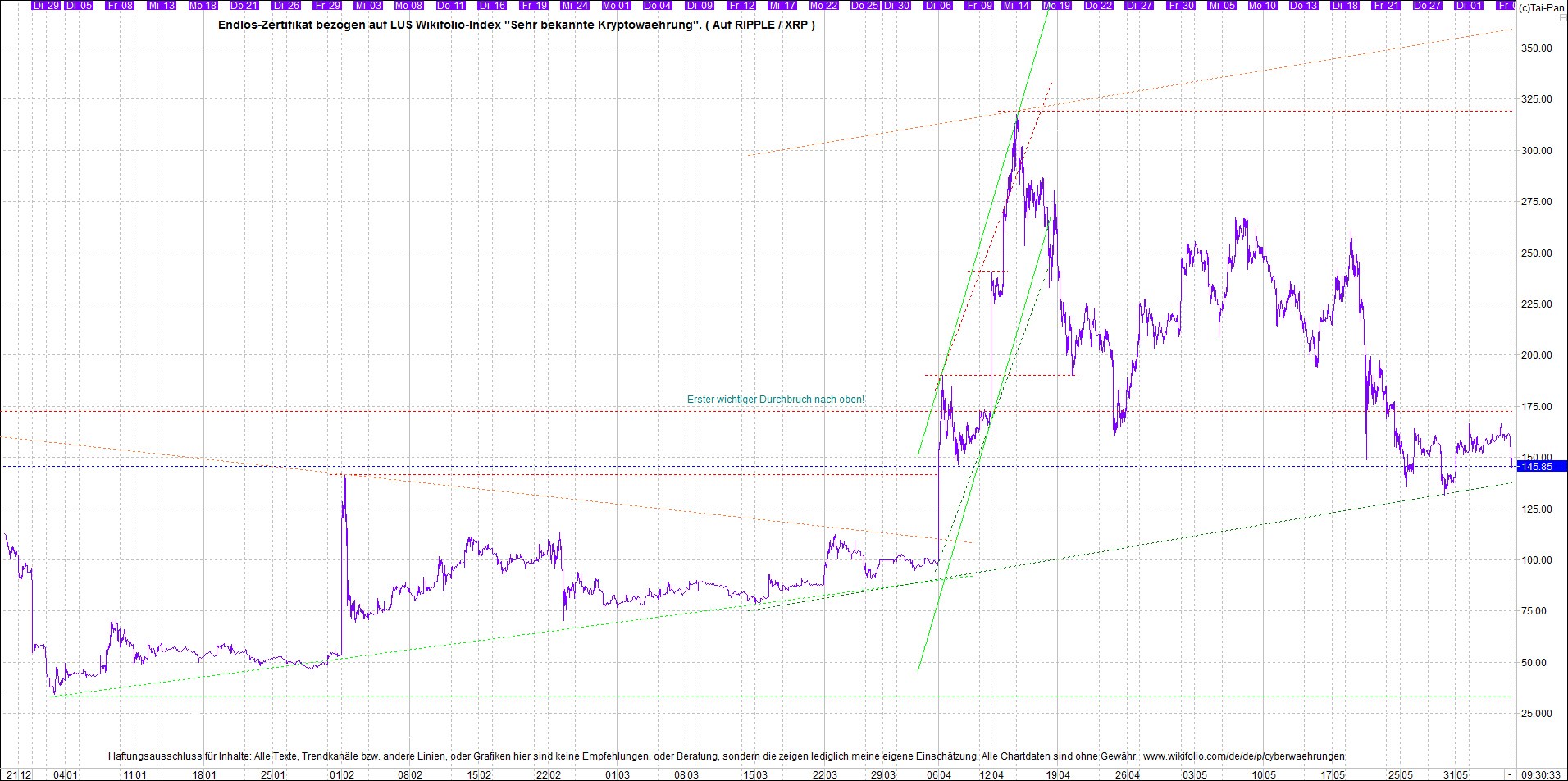Click the 18.01 date on bottom axis
Screen dimensions: 1568x781
(x=204, y=774)
